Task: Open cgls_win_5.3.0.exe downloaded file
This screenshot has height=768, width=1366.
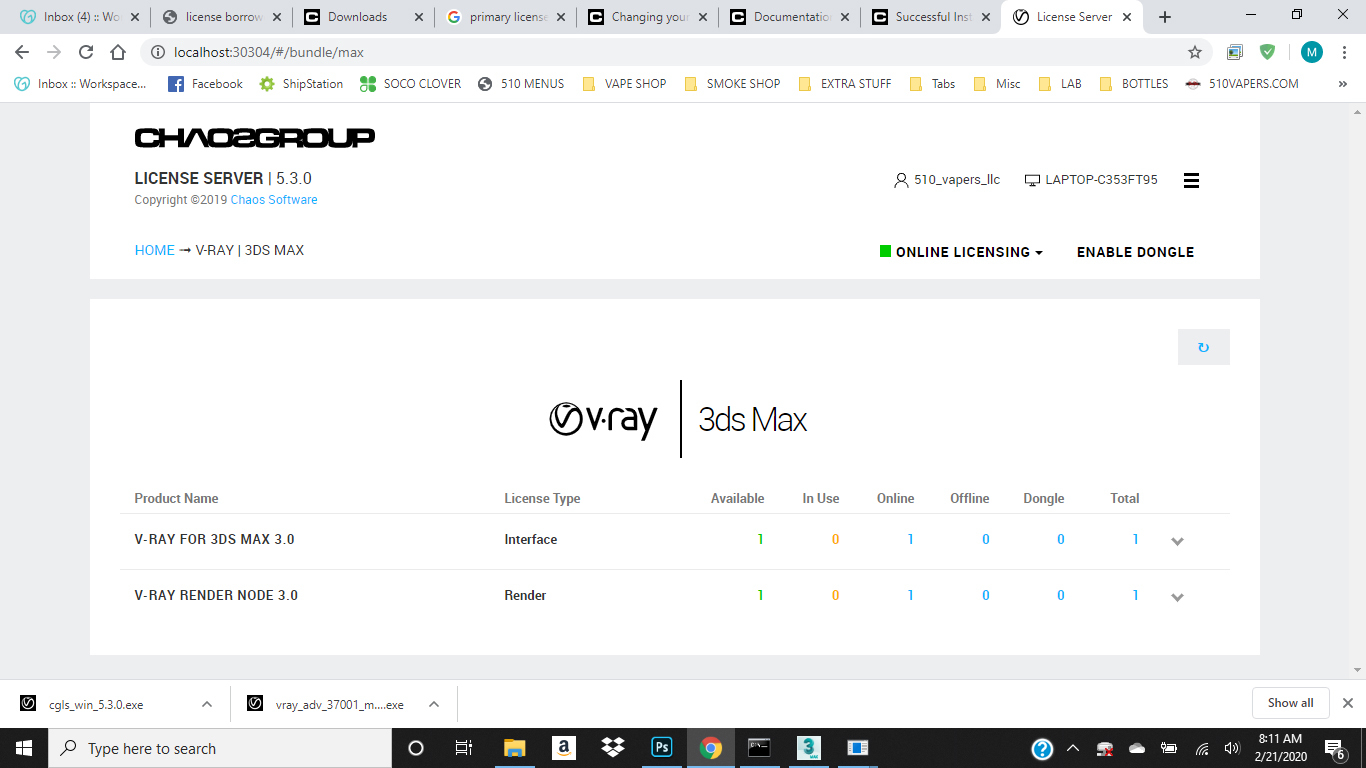Action: pos(96,705)
